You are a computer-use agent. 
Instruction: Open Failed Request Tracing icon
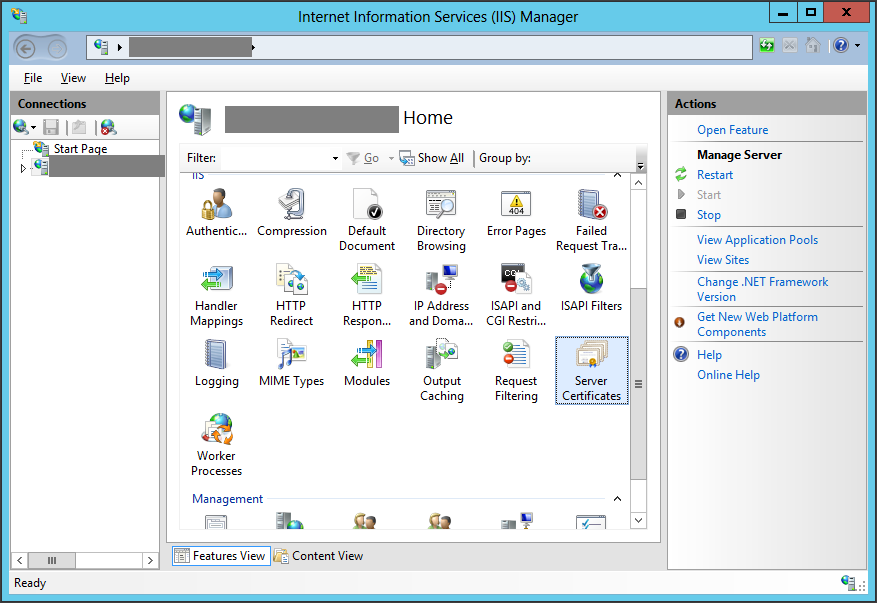591,220
